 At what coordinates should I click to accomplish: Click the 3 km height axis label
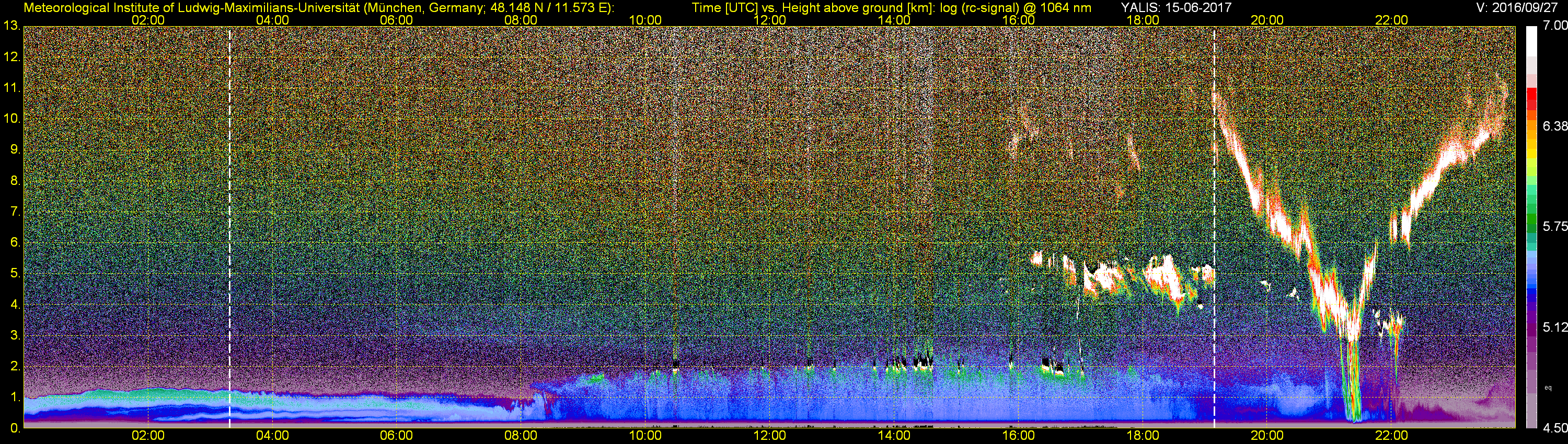coord(15,335)
